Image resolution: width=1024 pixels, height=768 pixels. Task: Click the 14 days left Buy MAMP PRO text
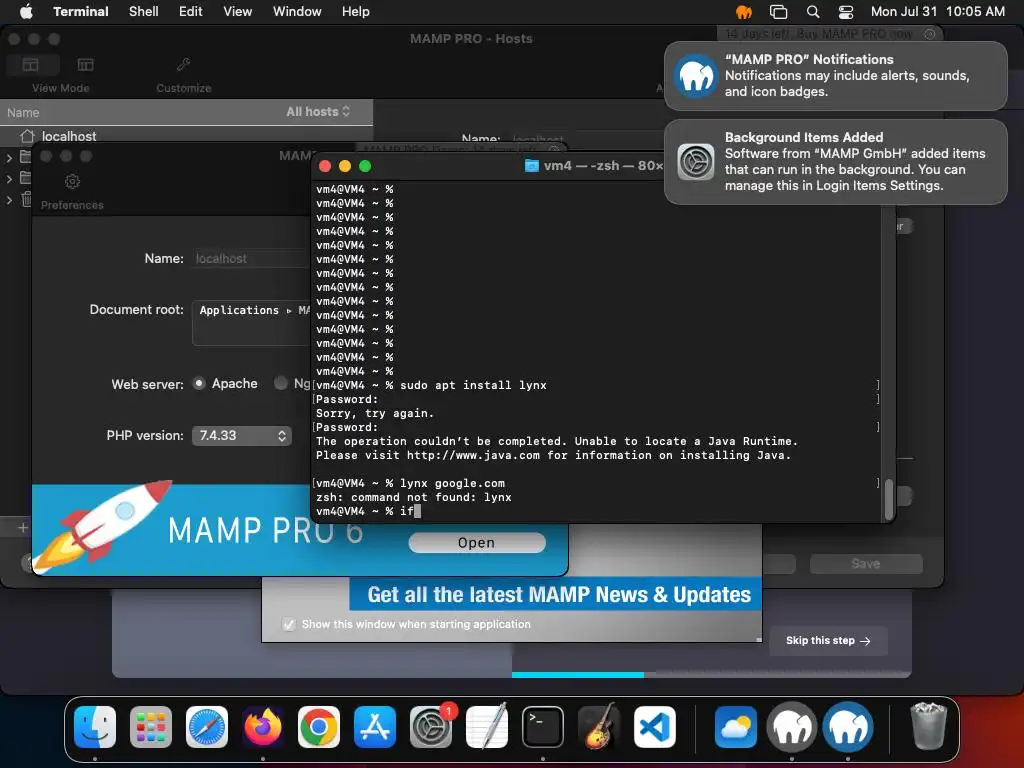coord(818,34)
